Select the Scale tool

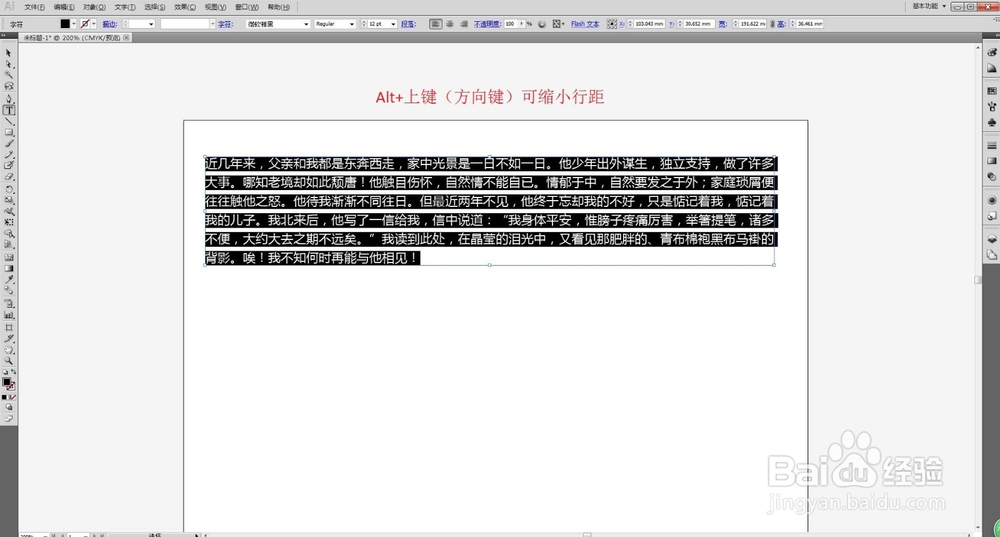pos(8,200)
